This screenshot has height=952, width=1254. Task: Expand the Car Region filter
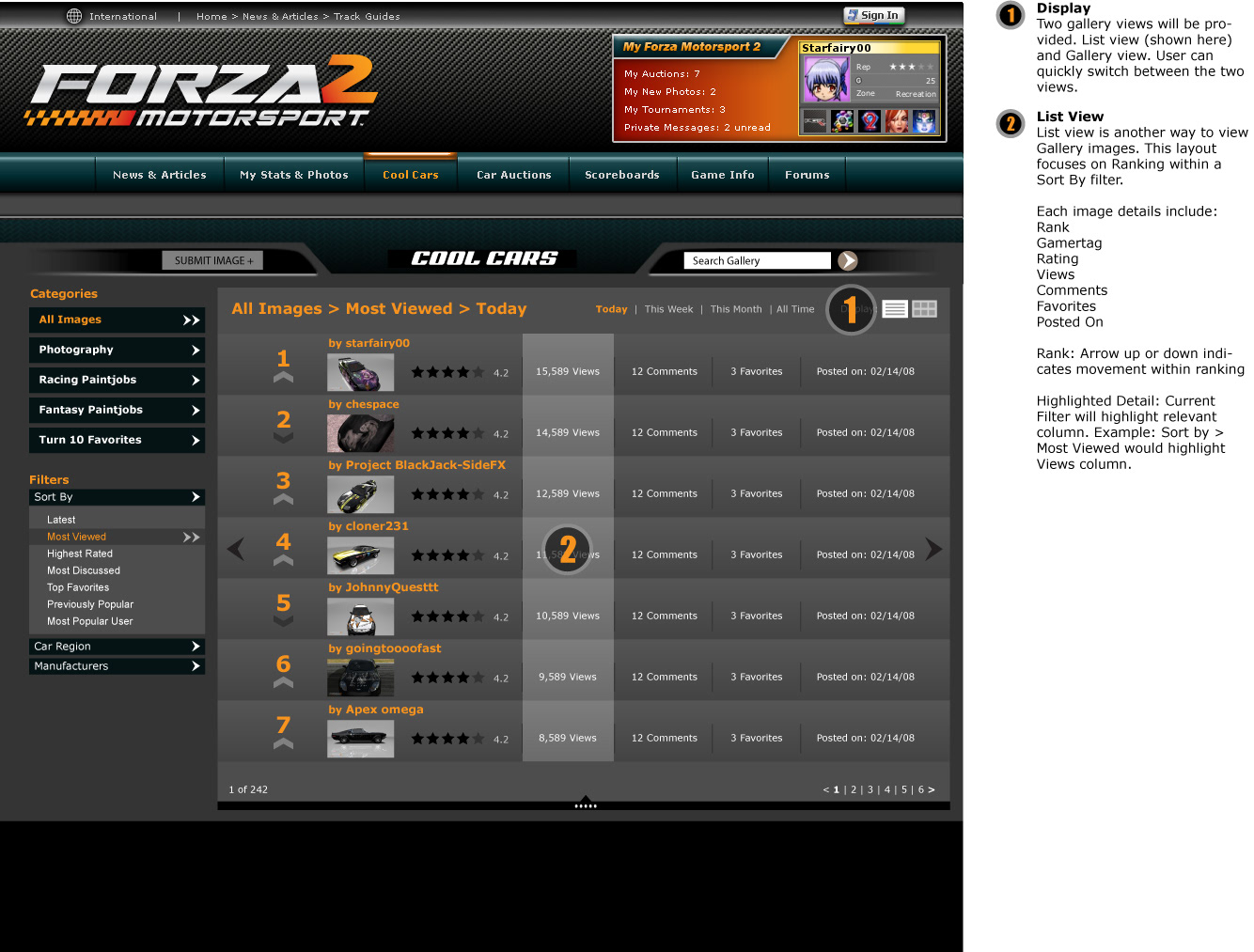pos(117,647)
